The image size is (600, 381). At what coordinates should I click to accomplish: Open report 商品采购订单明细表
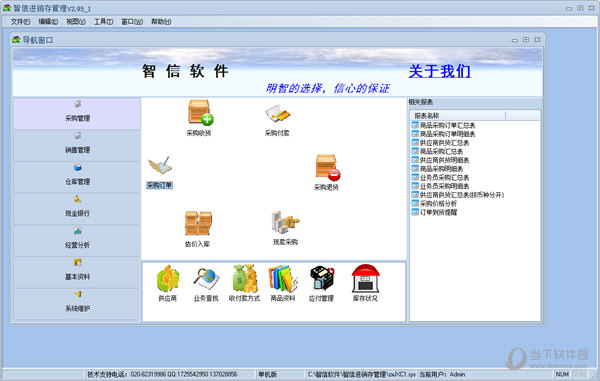pyautogui.click(x=443, y=134)
